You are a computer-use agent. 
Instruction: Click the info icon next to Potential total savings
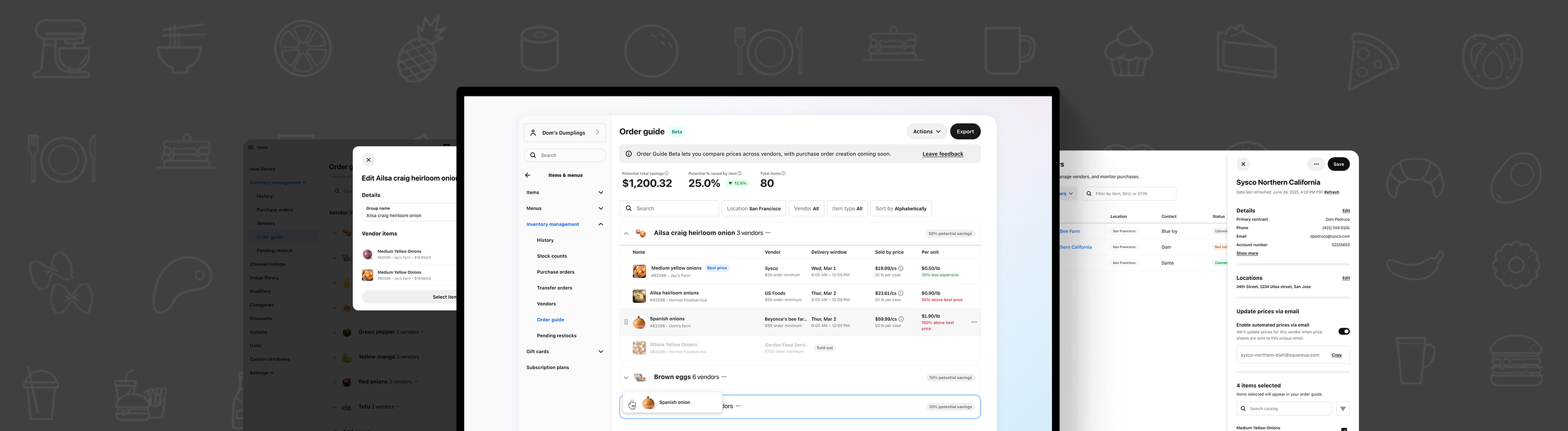(666, 173)
